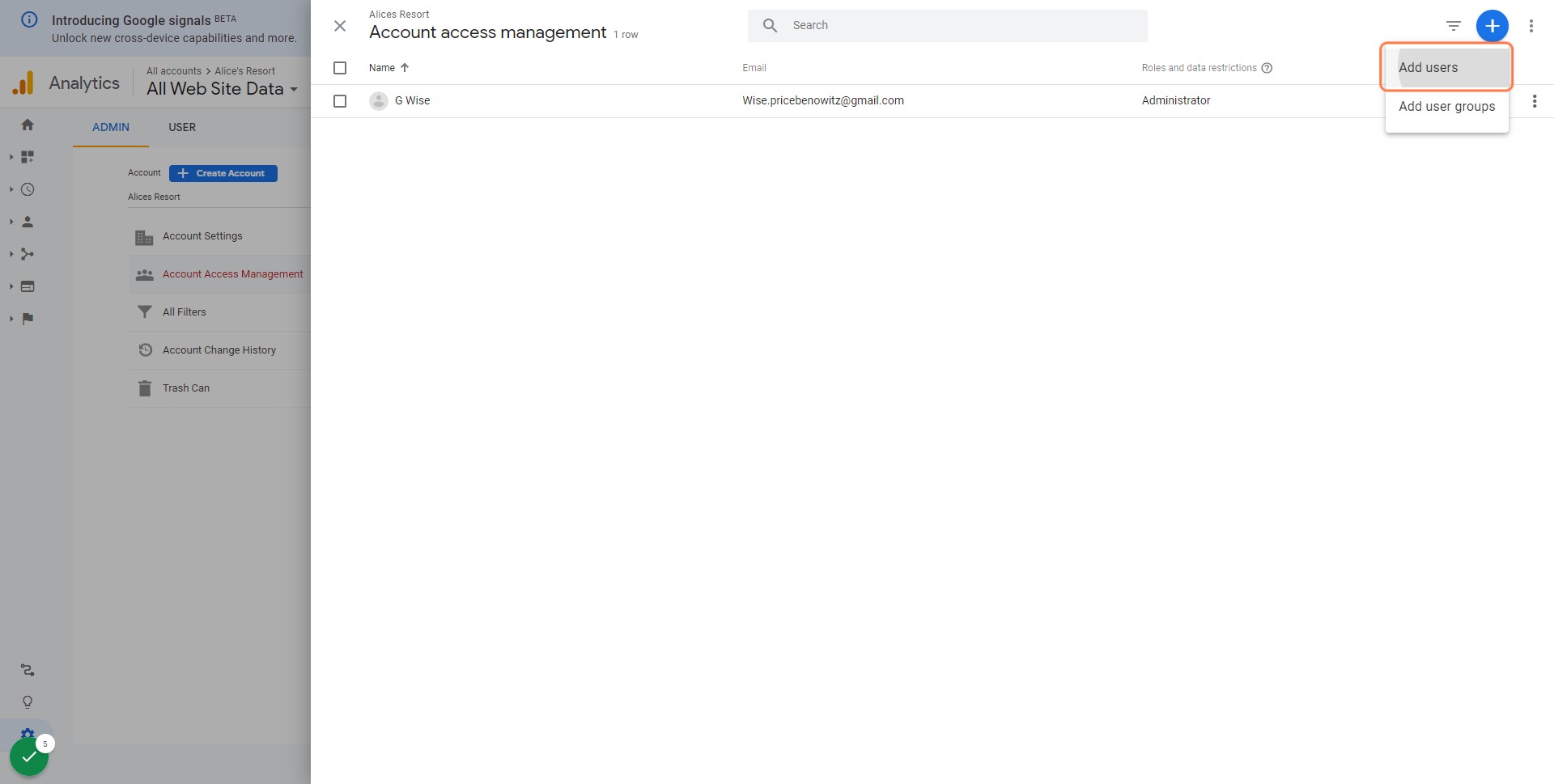1554x784 pixels.
Task: Open the G Wise row three-dot menu
Action: tap(1534, 101)
